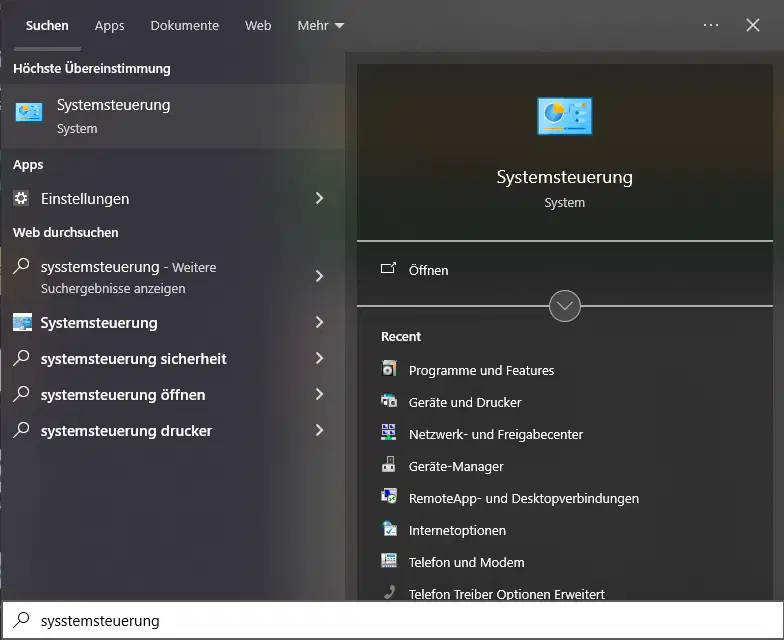The height and width of the screenshot is (640, 784).
Task: Click the Internetoptionen icon
Action: [x=389, y=528]
